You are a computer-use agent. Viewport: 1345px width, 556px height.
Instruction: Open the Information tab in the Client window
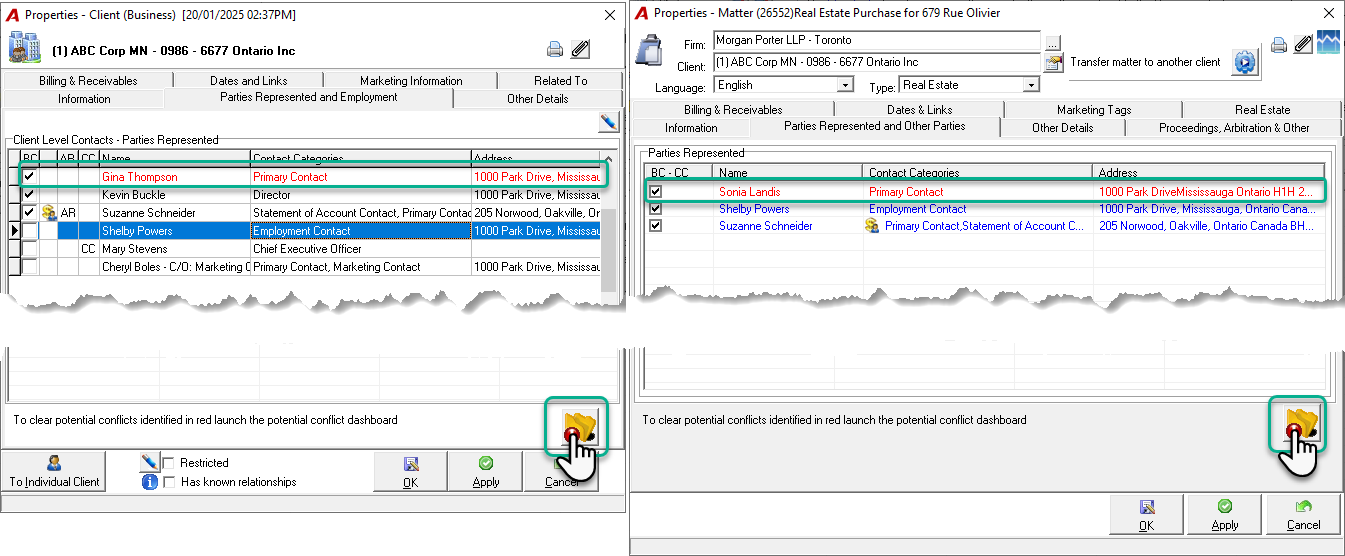(84, 99)
